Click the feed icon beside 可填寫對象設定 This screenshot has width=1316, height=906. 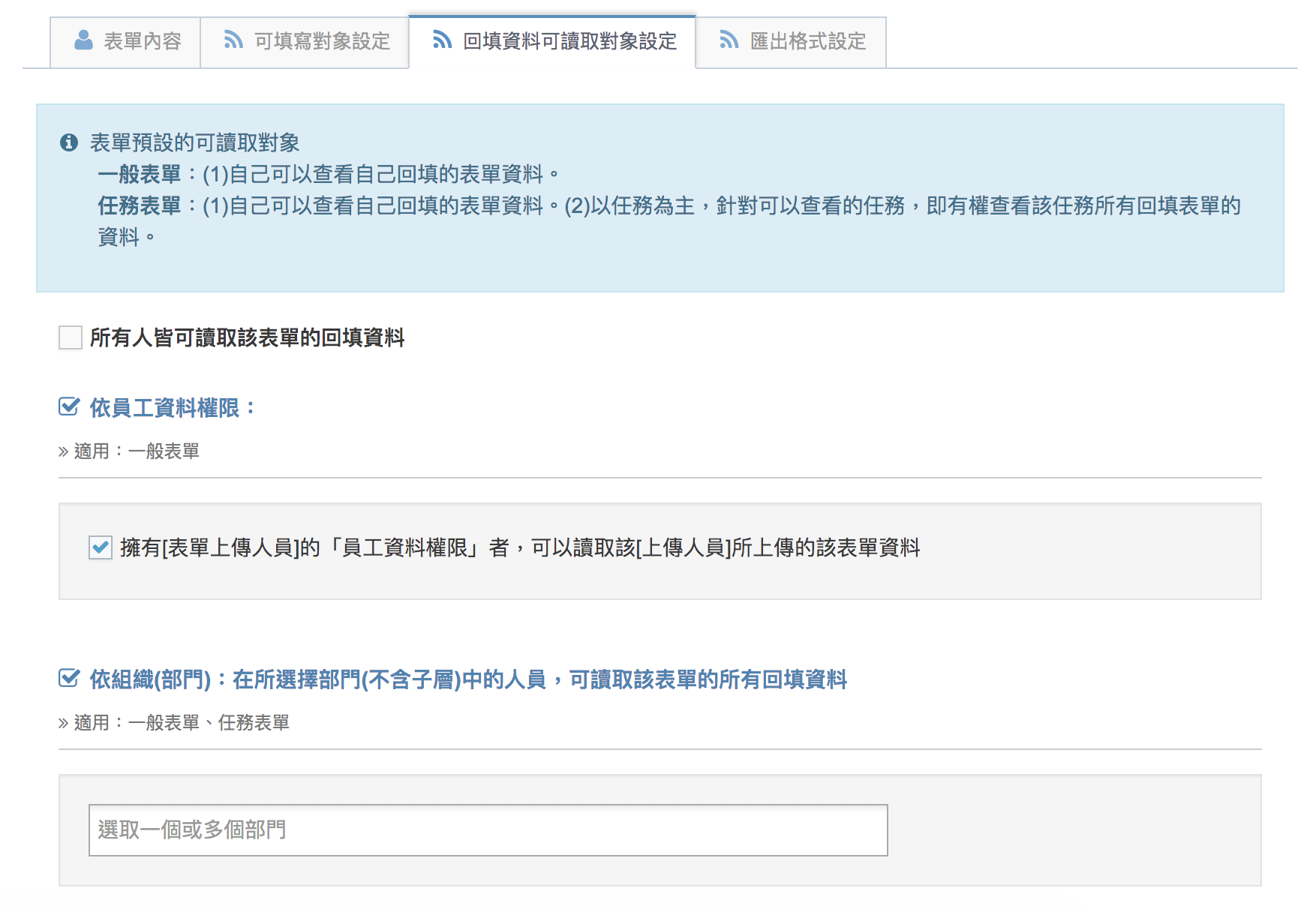click(x=233, y=40)
